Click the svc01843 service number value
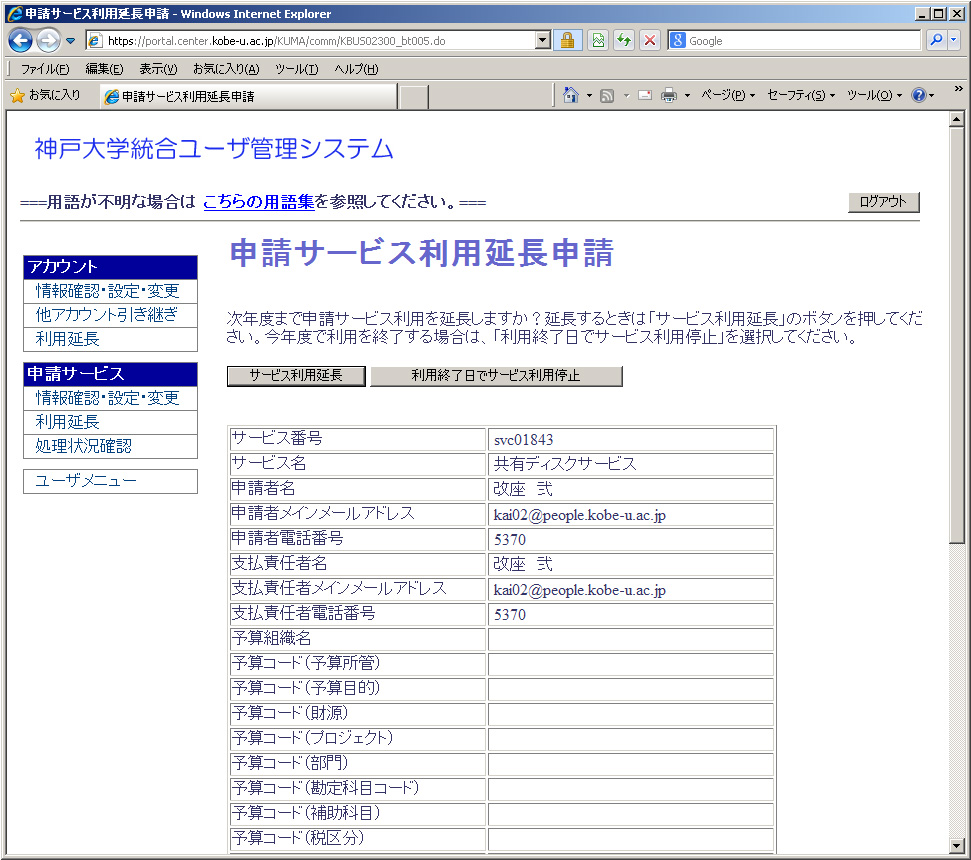 [523, 440]
